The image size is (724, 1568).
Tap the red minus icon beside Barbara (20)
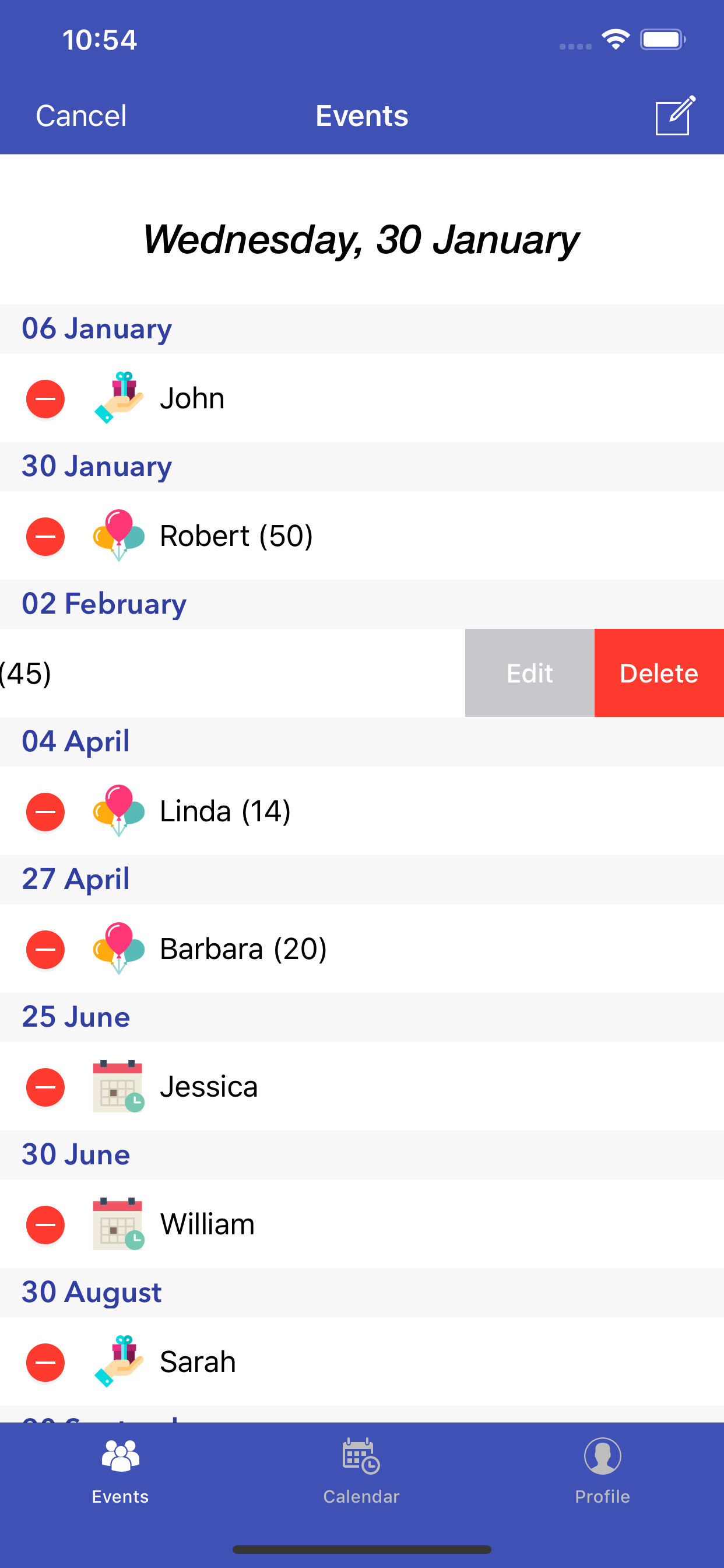pos(45,949)
